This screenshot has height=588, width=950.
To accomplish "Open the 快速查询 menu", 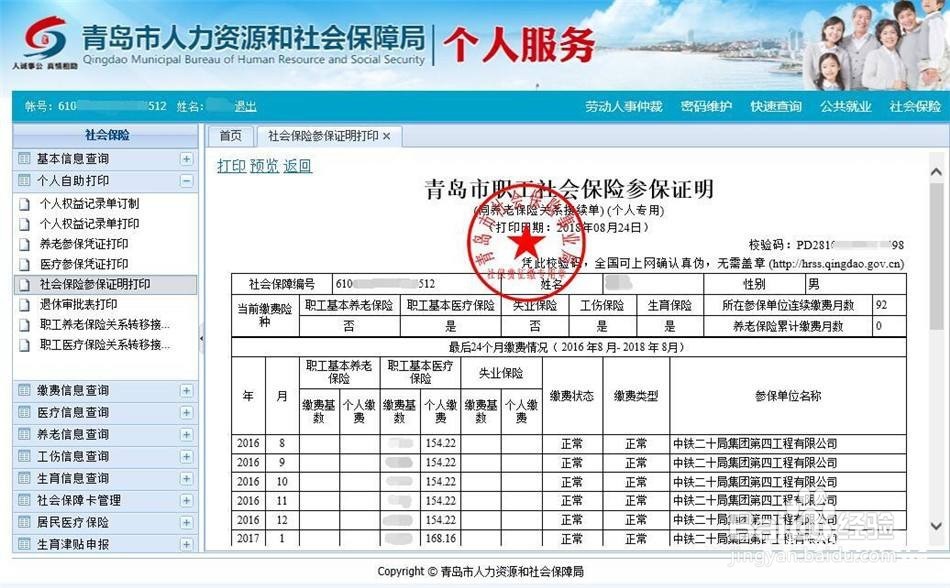I will [776, 107].
